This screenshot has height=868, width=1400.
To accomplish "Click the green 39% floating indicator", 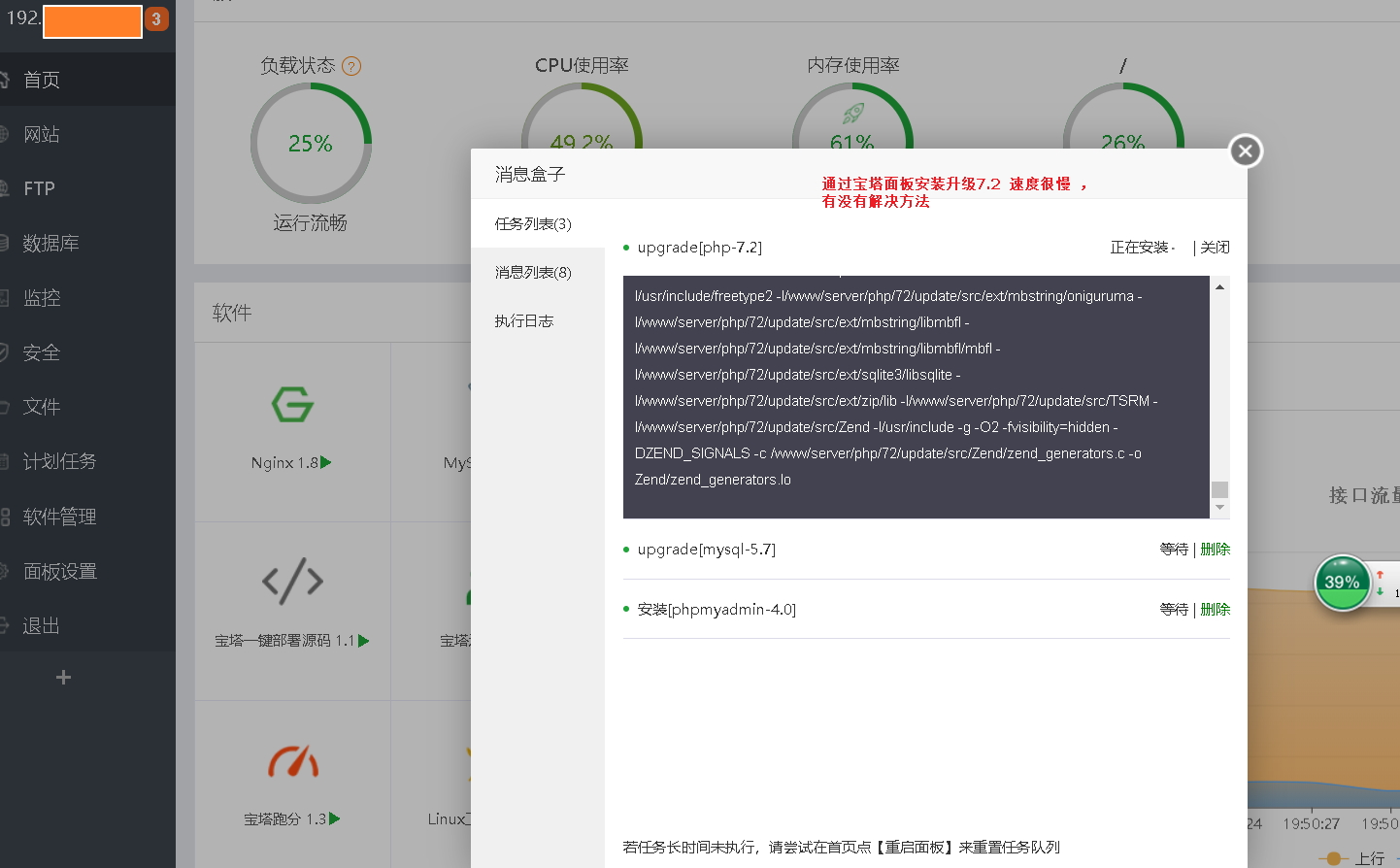I will pos(1342,583).
